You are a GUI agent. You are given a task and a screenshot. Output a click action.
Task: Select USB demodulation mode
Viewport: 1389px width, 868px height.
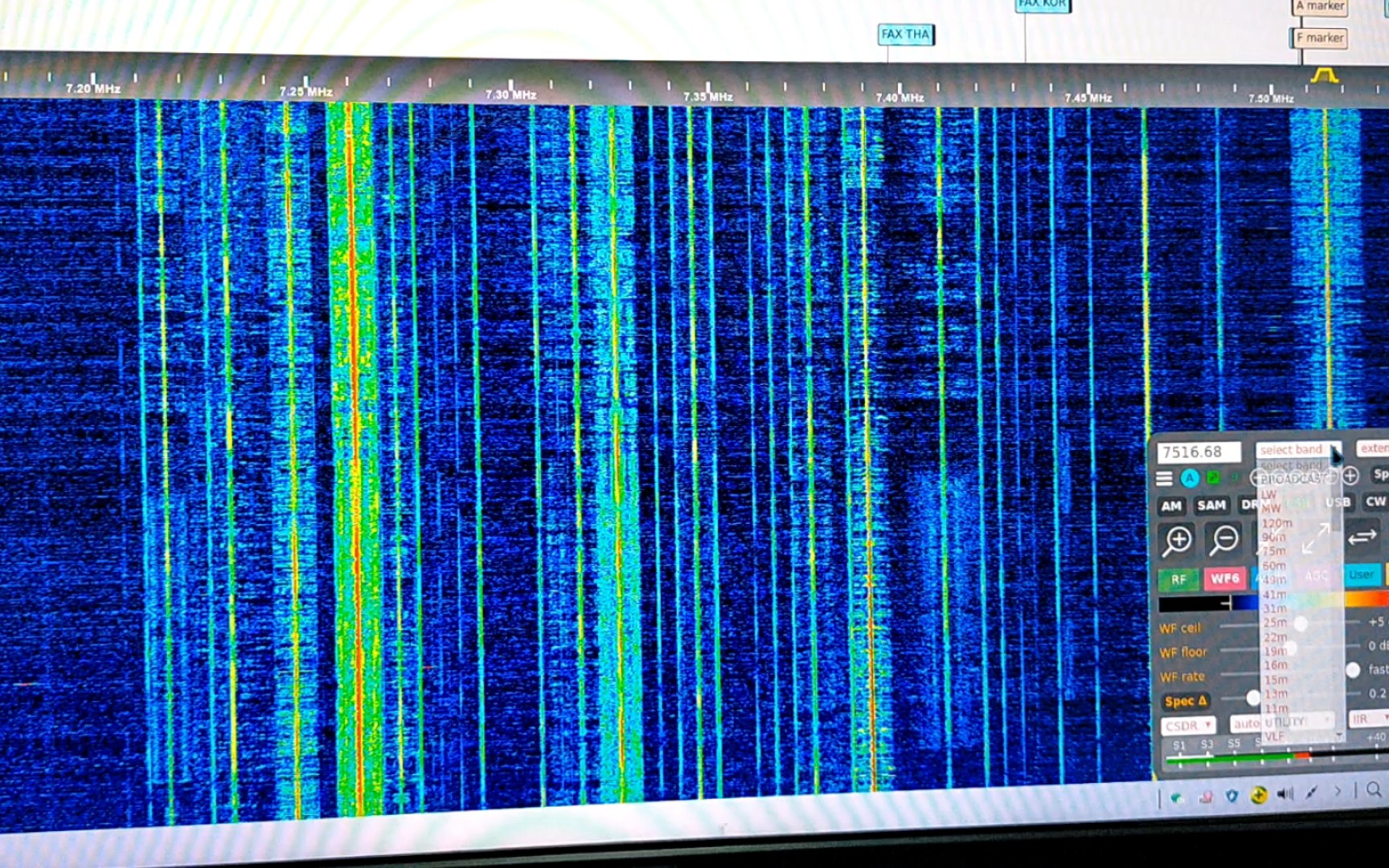point(1338,502)
